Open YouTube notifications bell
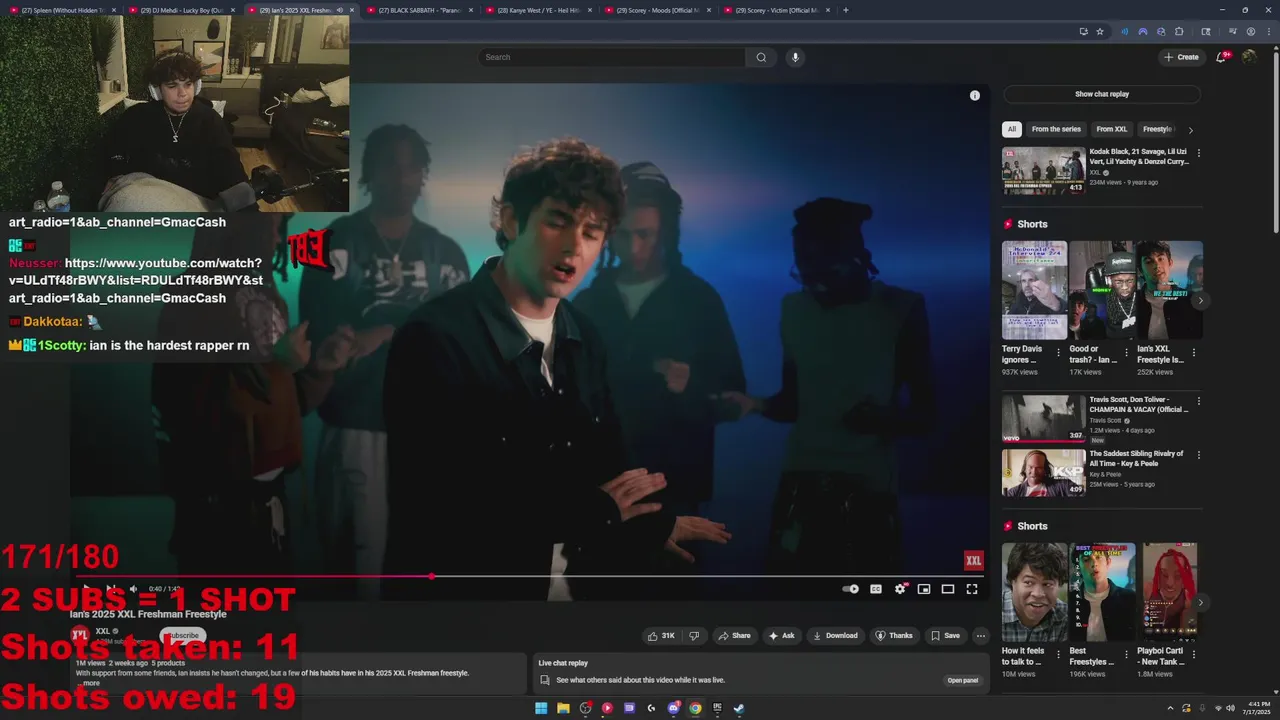 click(x=1221, y=57)
